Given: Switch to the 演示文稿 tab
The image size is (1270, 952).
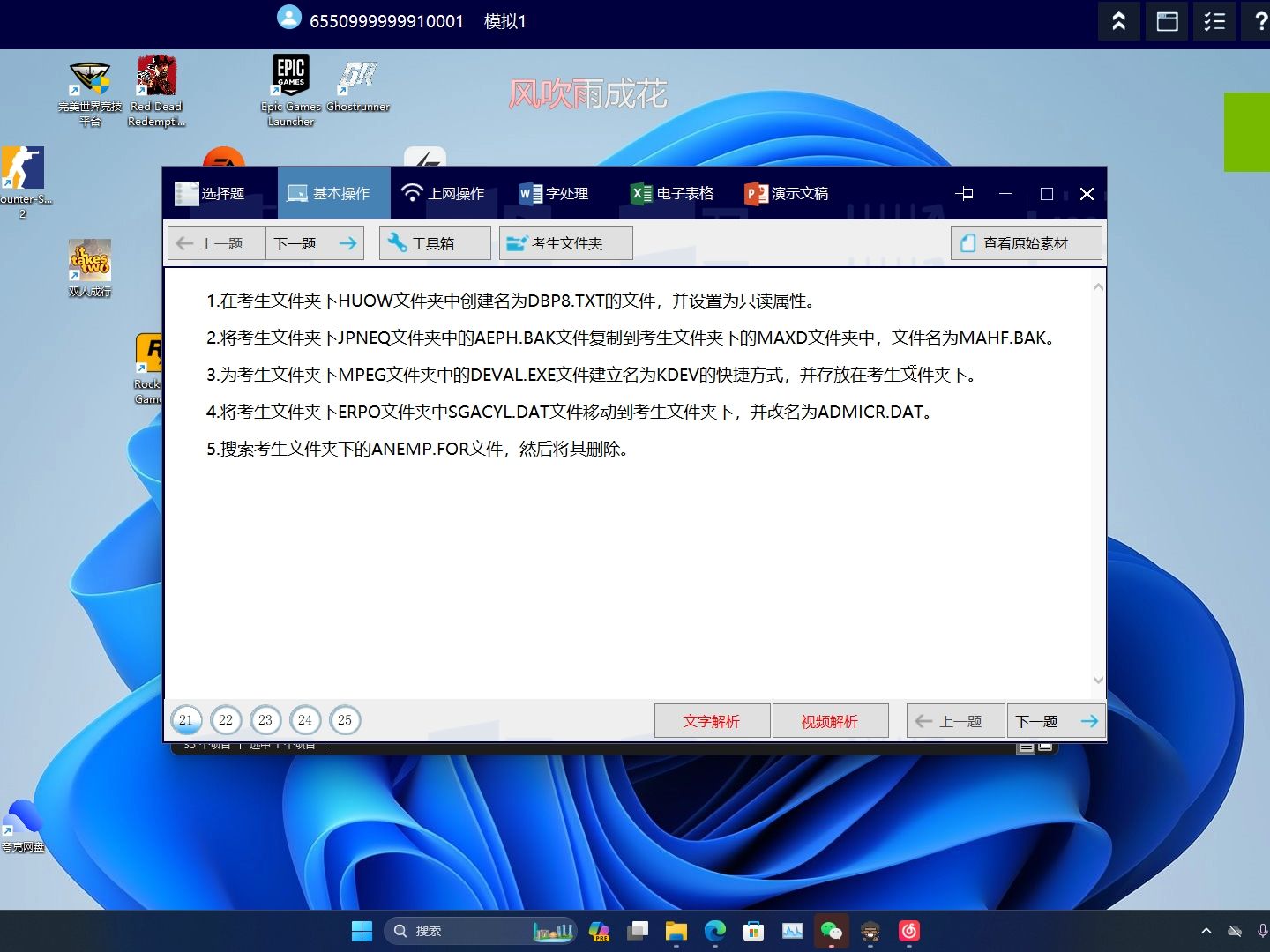Looking at the screenshot, I should tap(787, 193).
